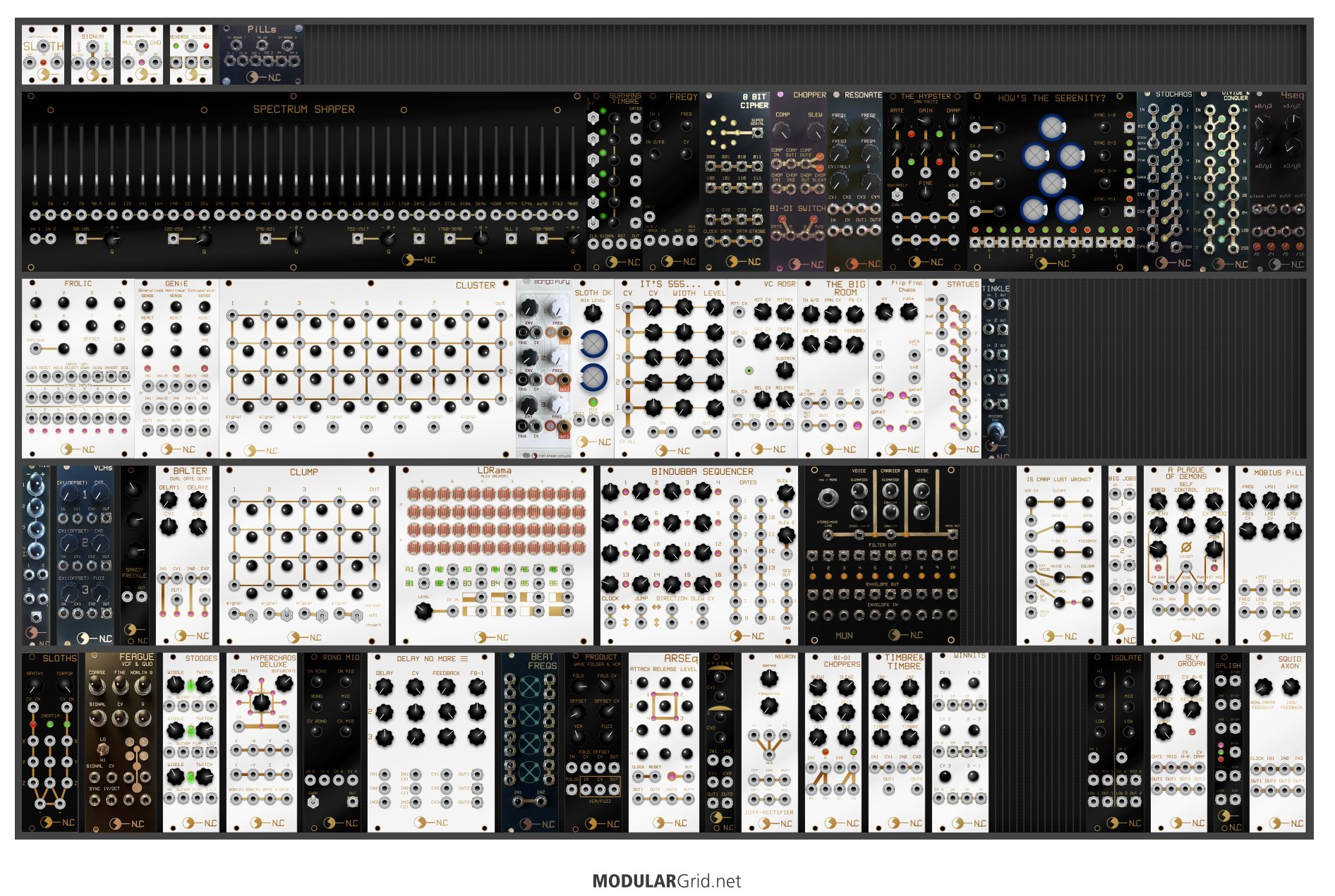Select the ARSEq module
The height and width of the screenshot is (896, 1335).
click(664, 742)
